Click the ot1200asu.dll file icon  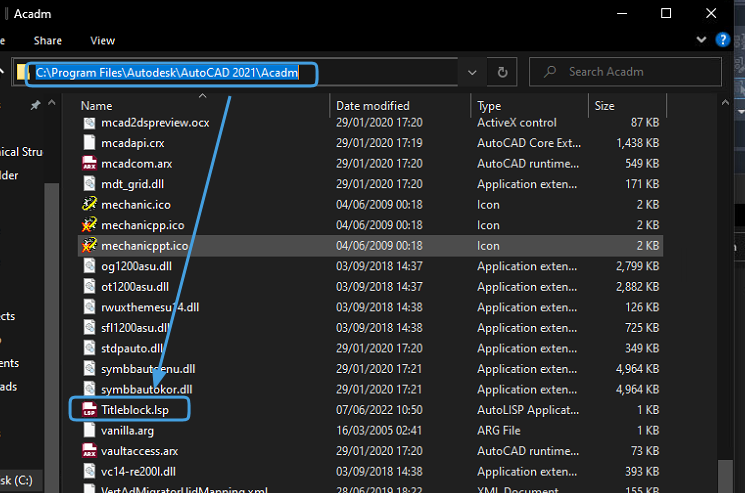89,287
